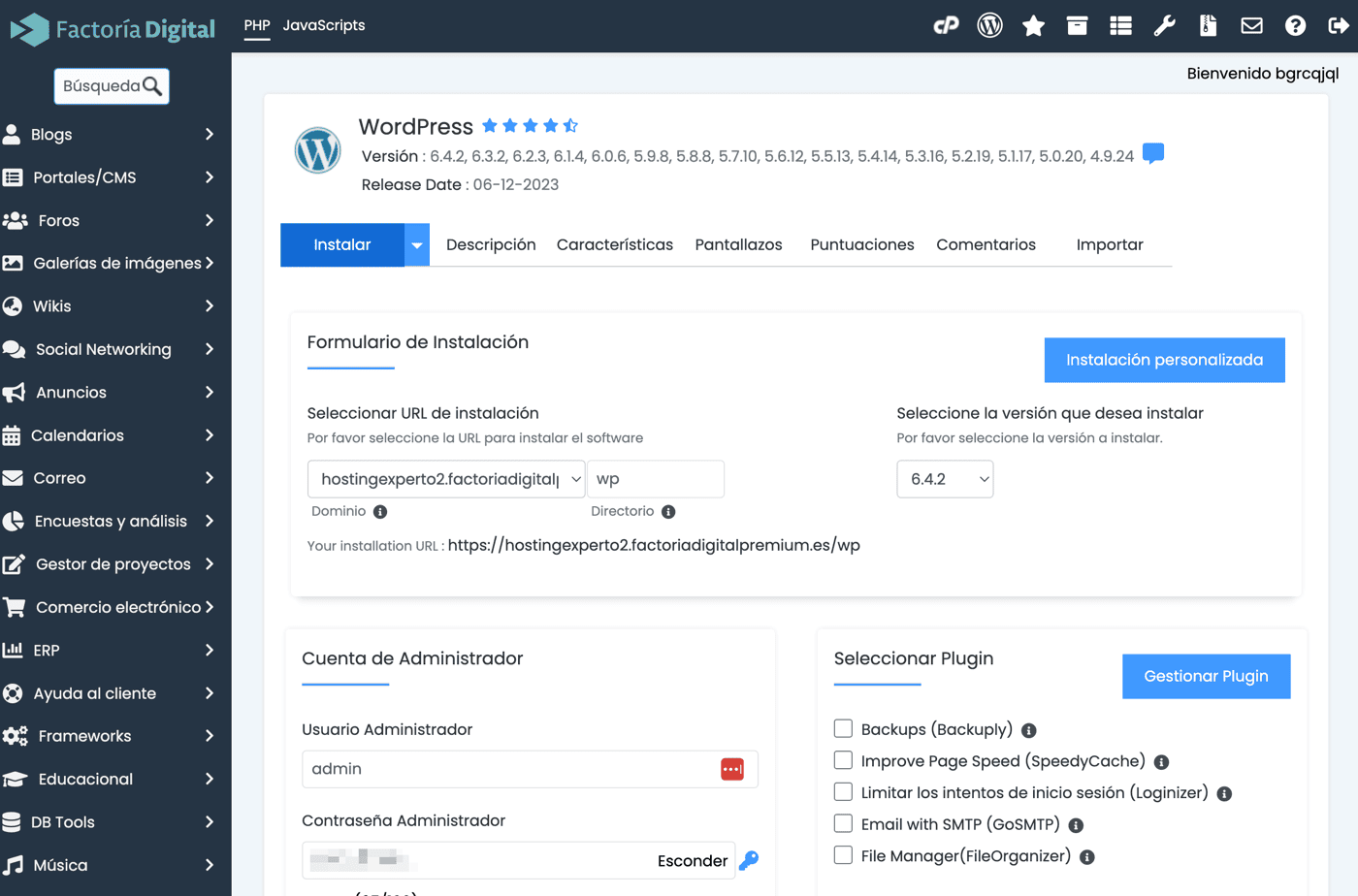Tick Email with SMTP (GoSMTP) checkbox
The height and width of the screenshot is (896, 1358).
(x=843, y=823)
